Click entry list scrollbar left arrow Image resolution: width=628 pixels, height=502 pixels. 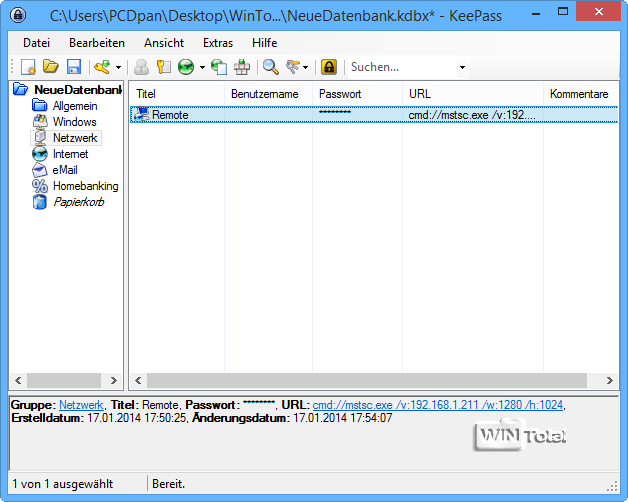pos(138,380)
